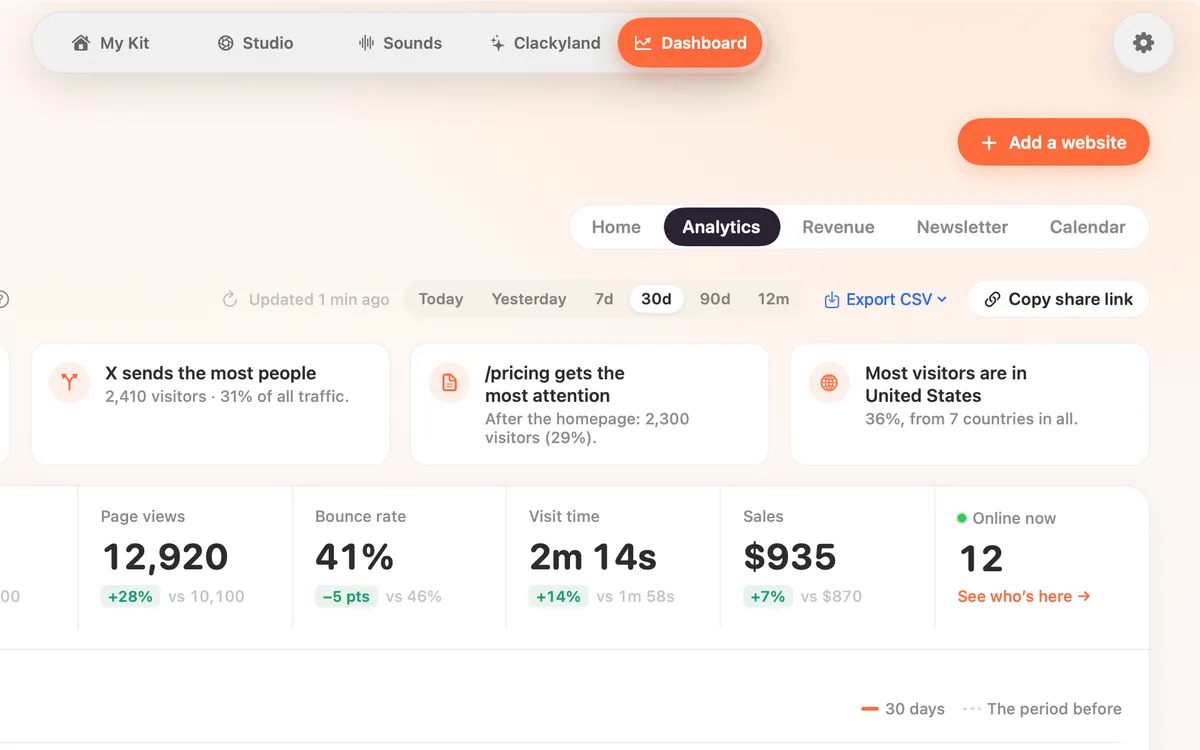
Task: Click the +28% page views badge
Action: coord(131,596)
